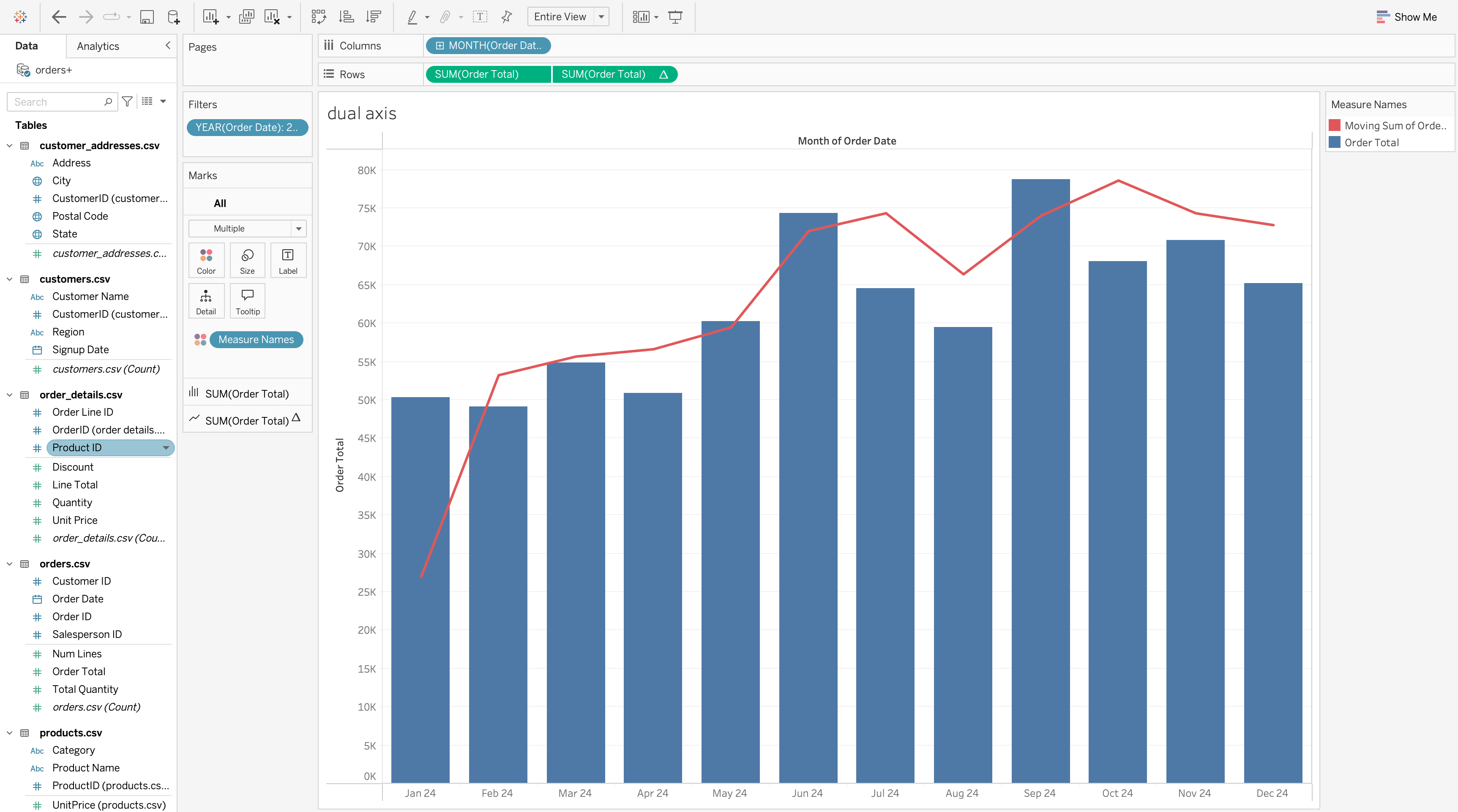Screen dimensions: 1458x812
Task: Click the Save icon in toolbar
Action: point(147,17)
